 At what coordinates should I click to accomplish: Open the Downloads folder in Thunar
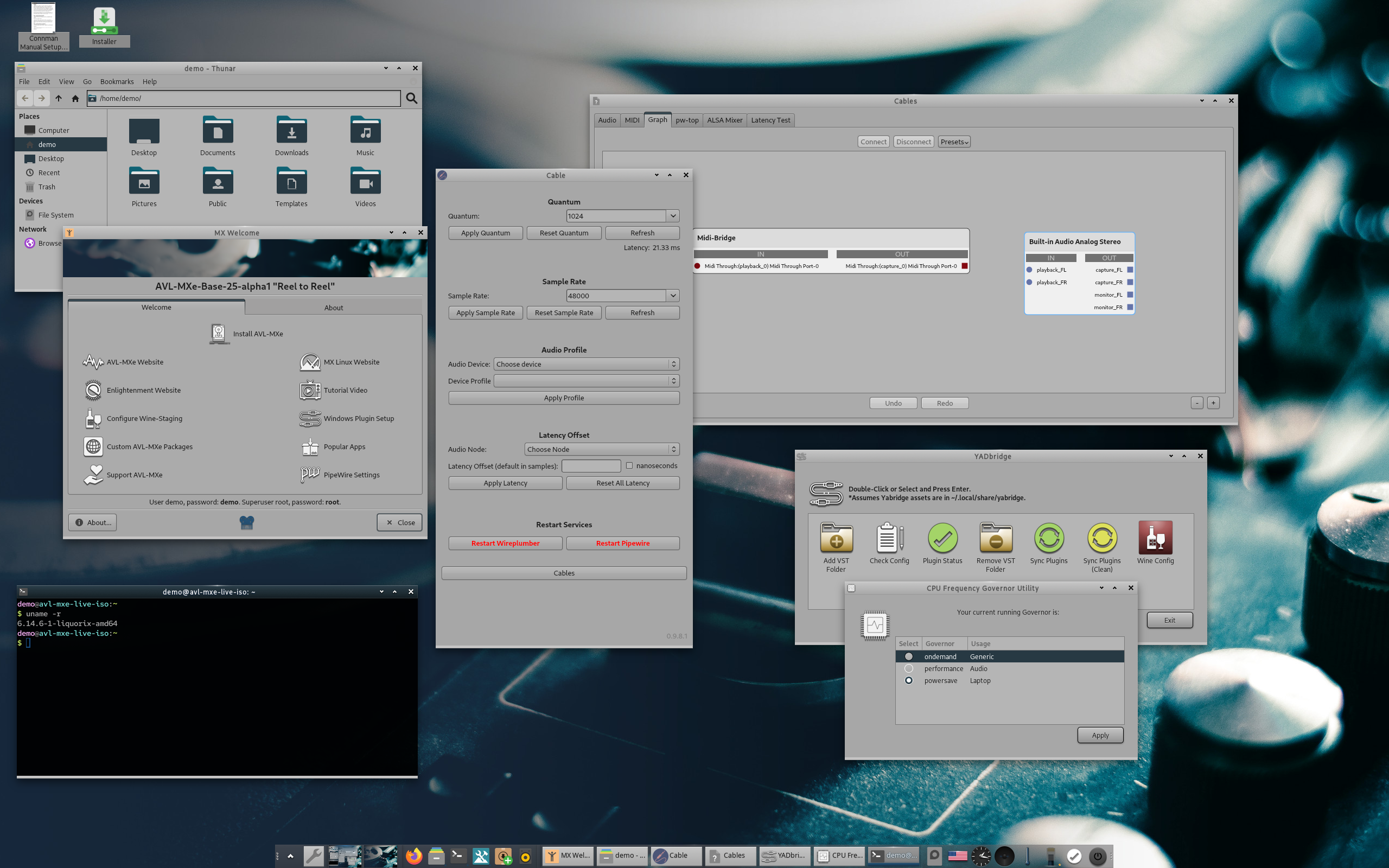click(x=291, y=137)
